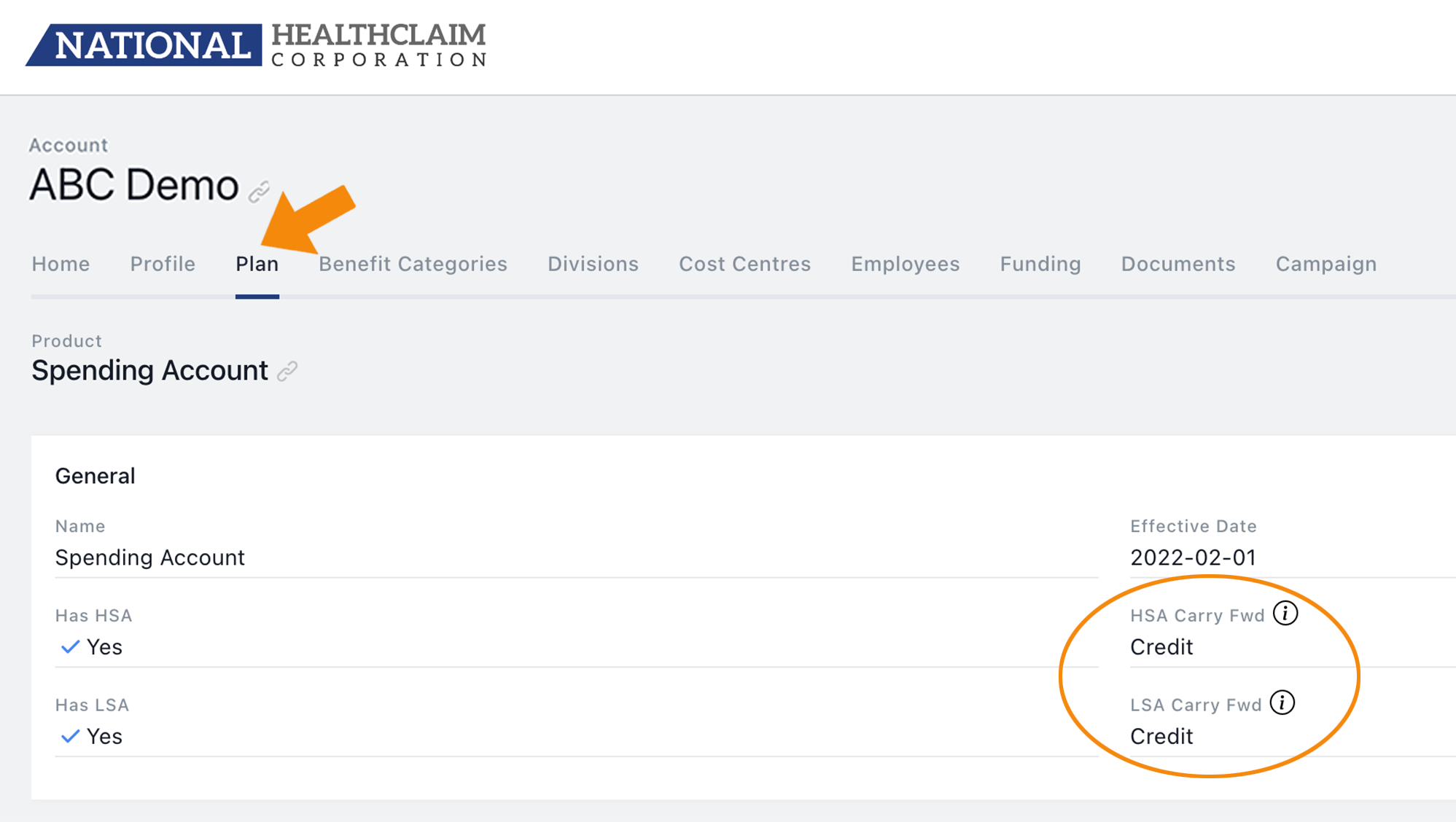Select the Campaign tab
This screenshot has width=1456, height=822.
[1326, 264]
